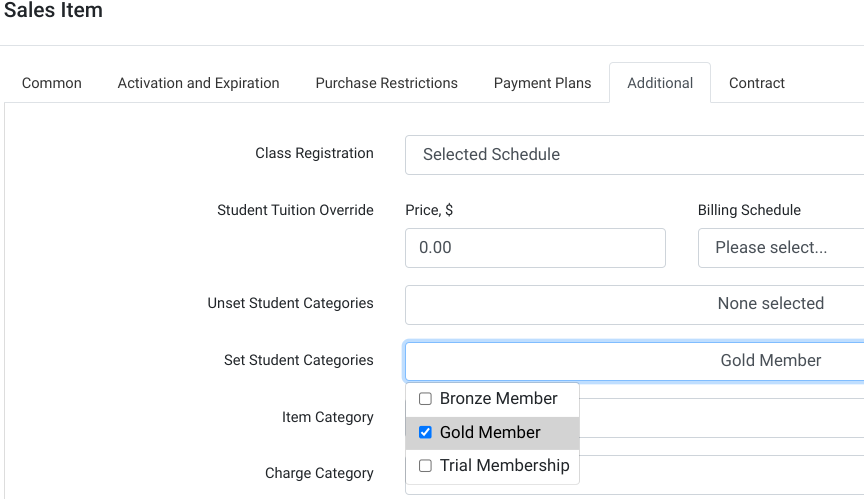Click the Item Category label
864x499 pixels.
click(328, 417)
